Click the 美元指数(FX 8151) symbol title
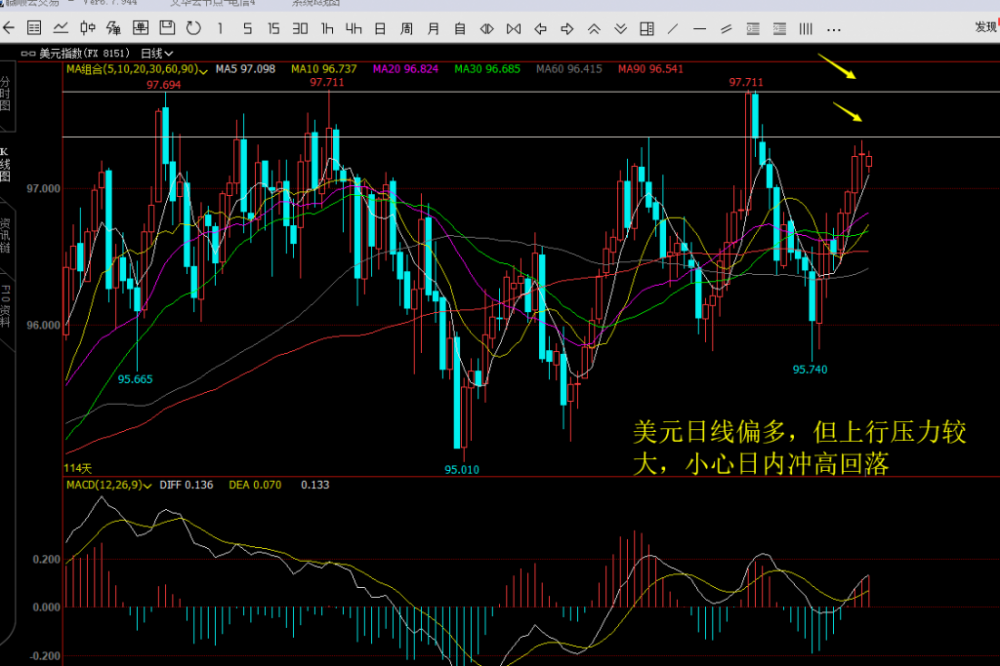 (x=84, y=54)
